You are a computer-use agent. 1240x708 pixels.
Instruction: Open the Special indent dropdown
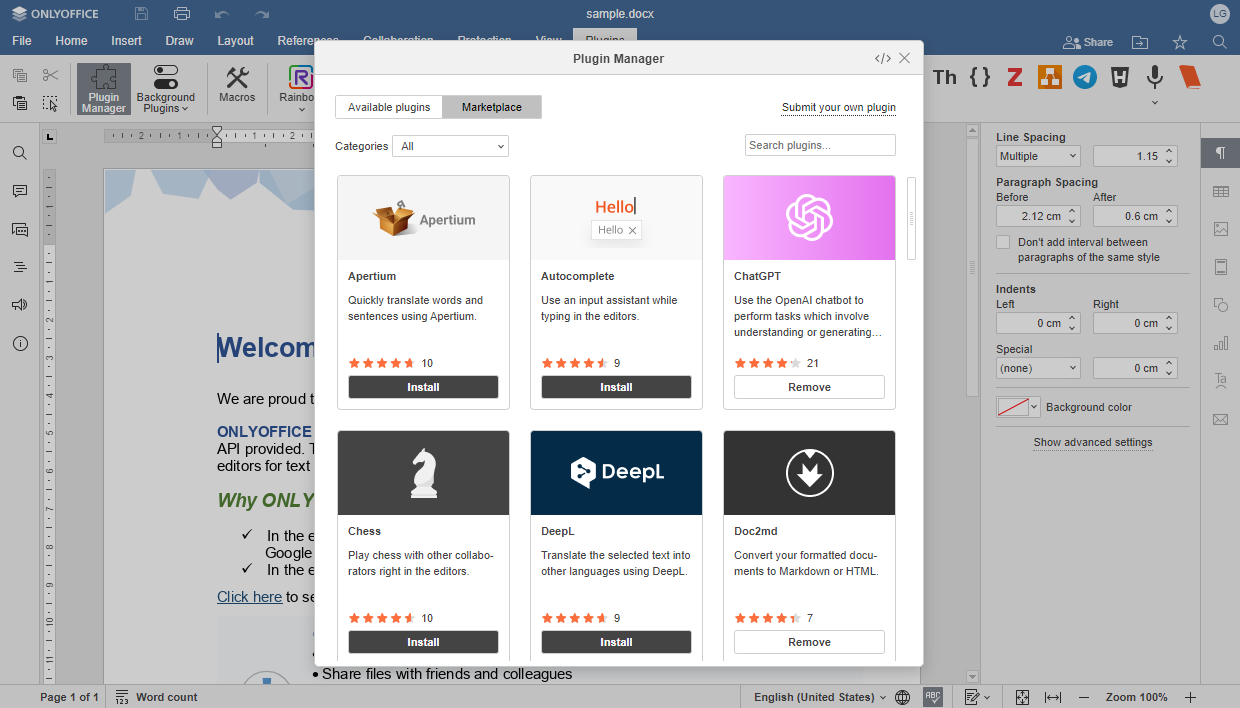point(1037,367)
